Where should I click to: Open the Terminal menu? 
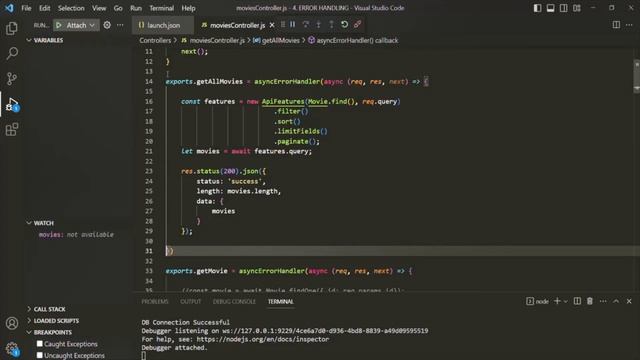pos(161,8)
